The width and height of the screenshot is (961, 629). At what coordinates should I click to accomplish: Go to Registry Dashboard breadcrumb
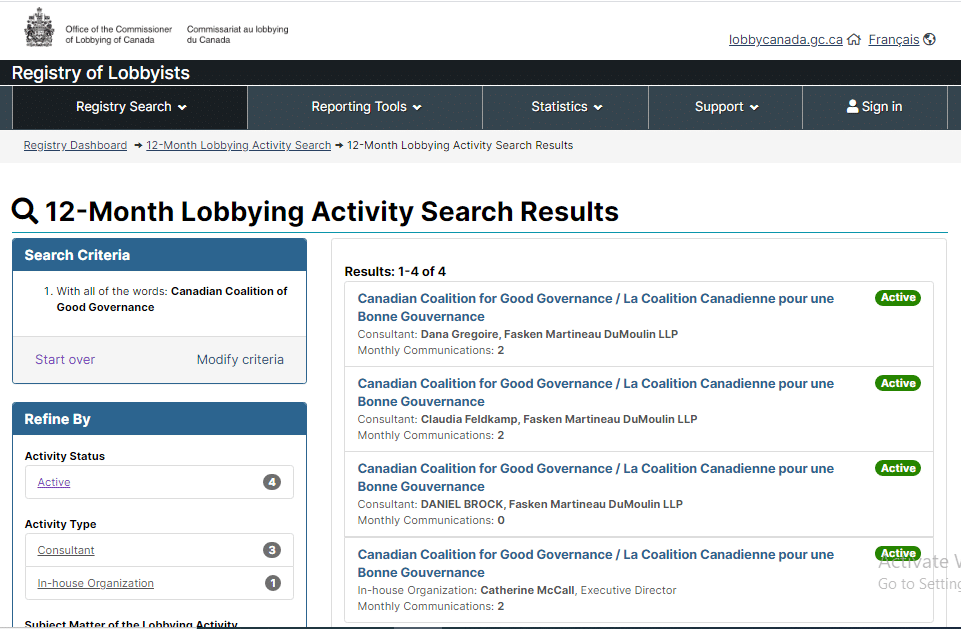(x=75, y=145)
